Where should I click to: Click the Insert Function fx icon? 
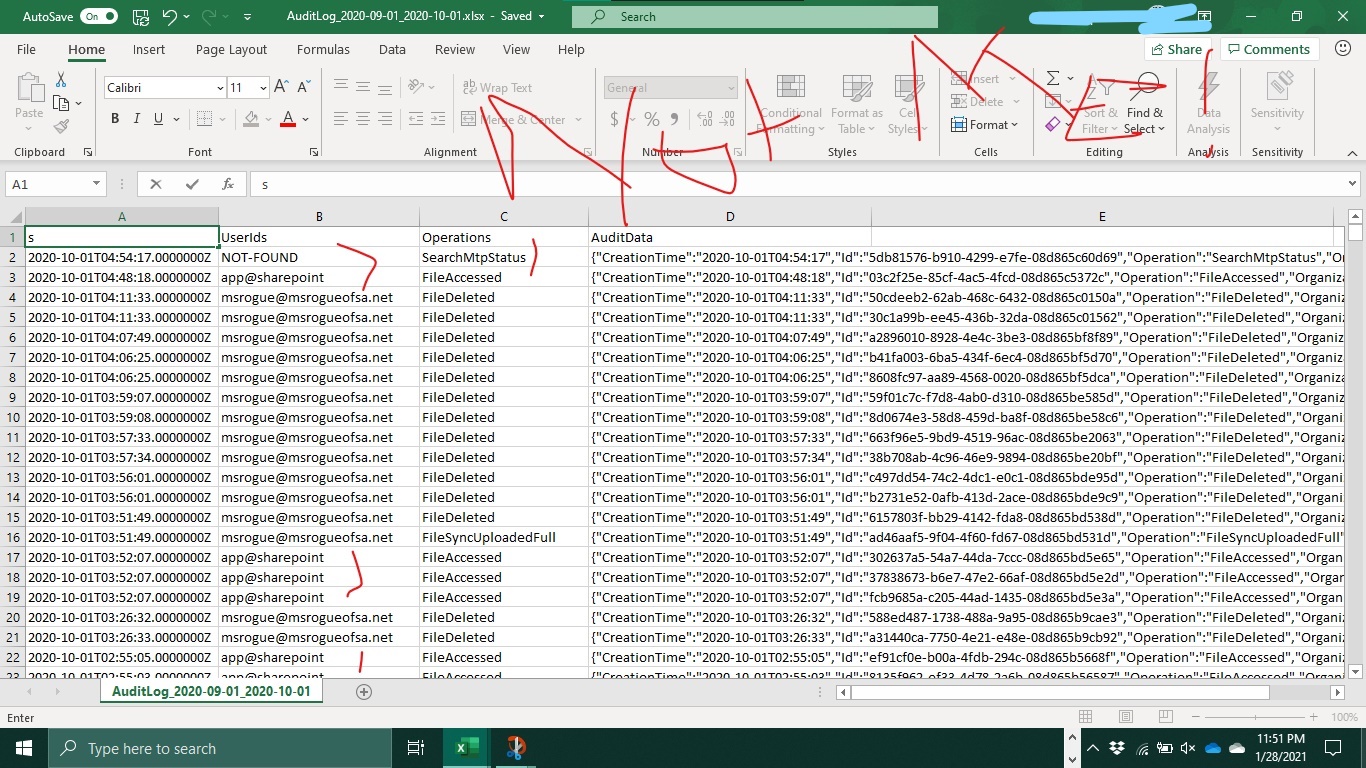click(x=228, y=184)
